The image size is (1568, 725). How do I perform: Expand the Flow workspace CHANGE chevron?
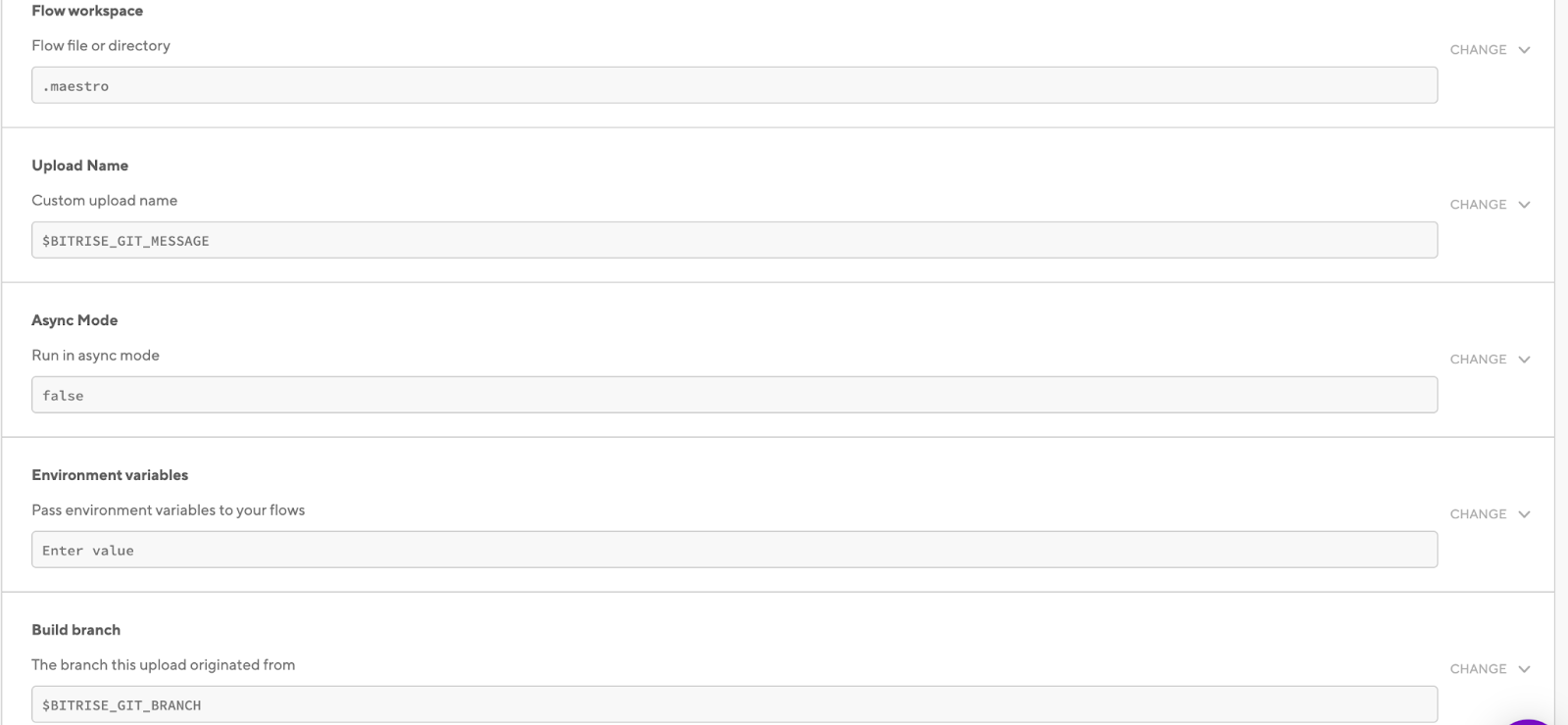click(x=1524, y=49)
